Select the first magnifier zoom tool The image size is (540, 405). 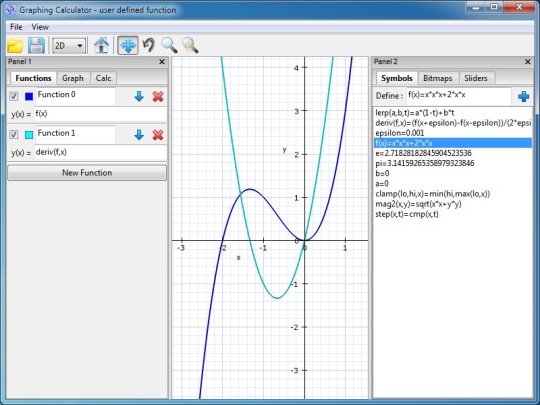[169, 45]
